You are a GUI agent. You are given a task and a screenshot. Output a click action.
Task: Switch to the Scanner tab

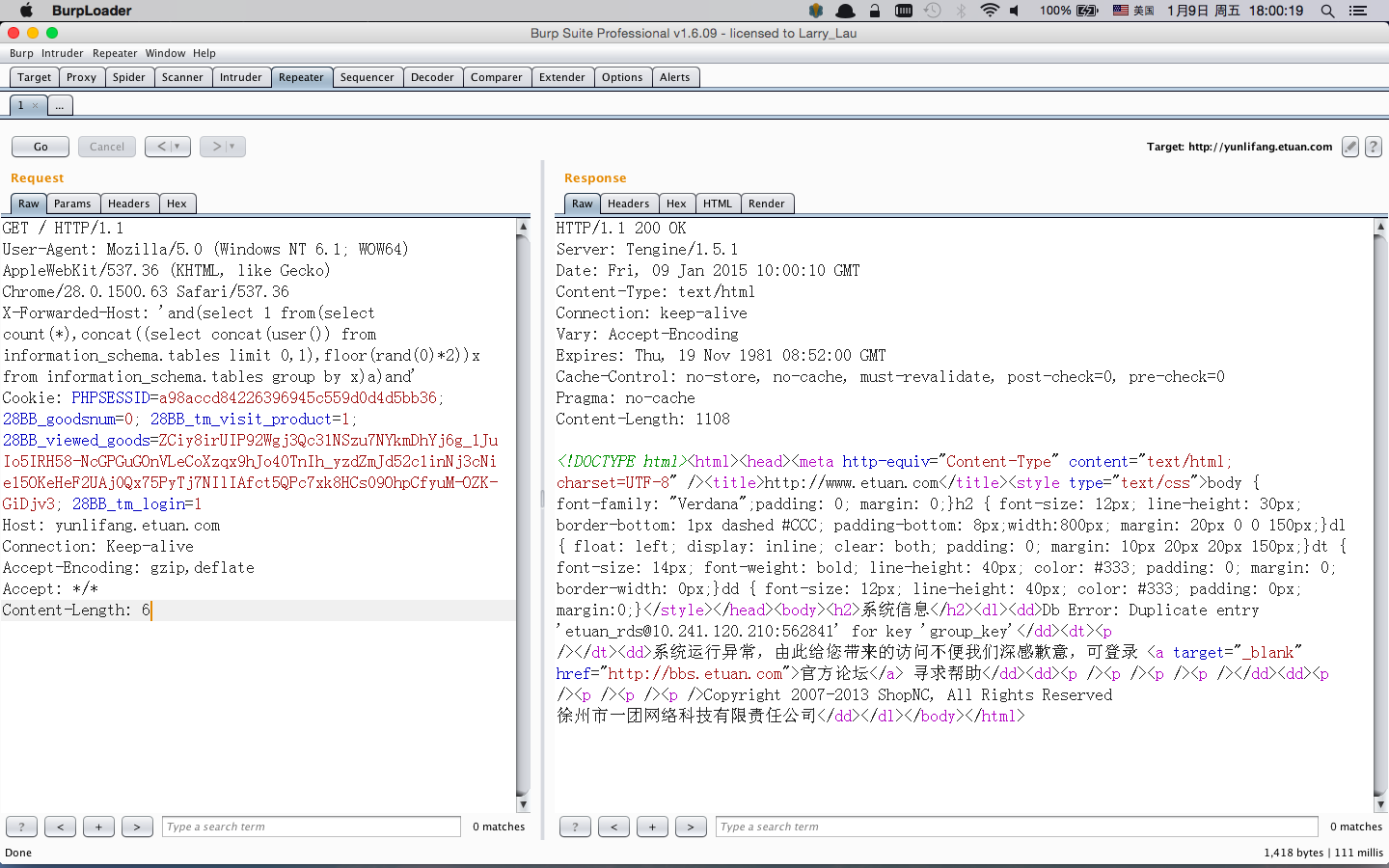(183, 77)
